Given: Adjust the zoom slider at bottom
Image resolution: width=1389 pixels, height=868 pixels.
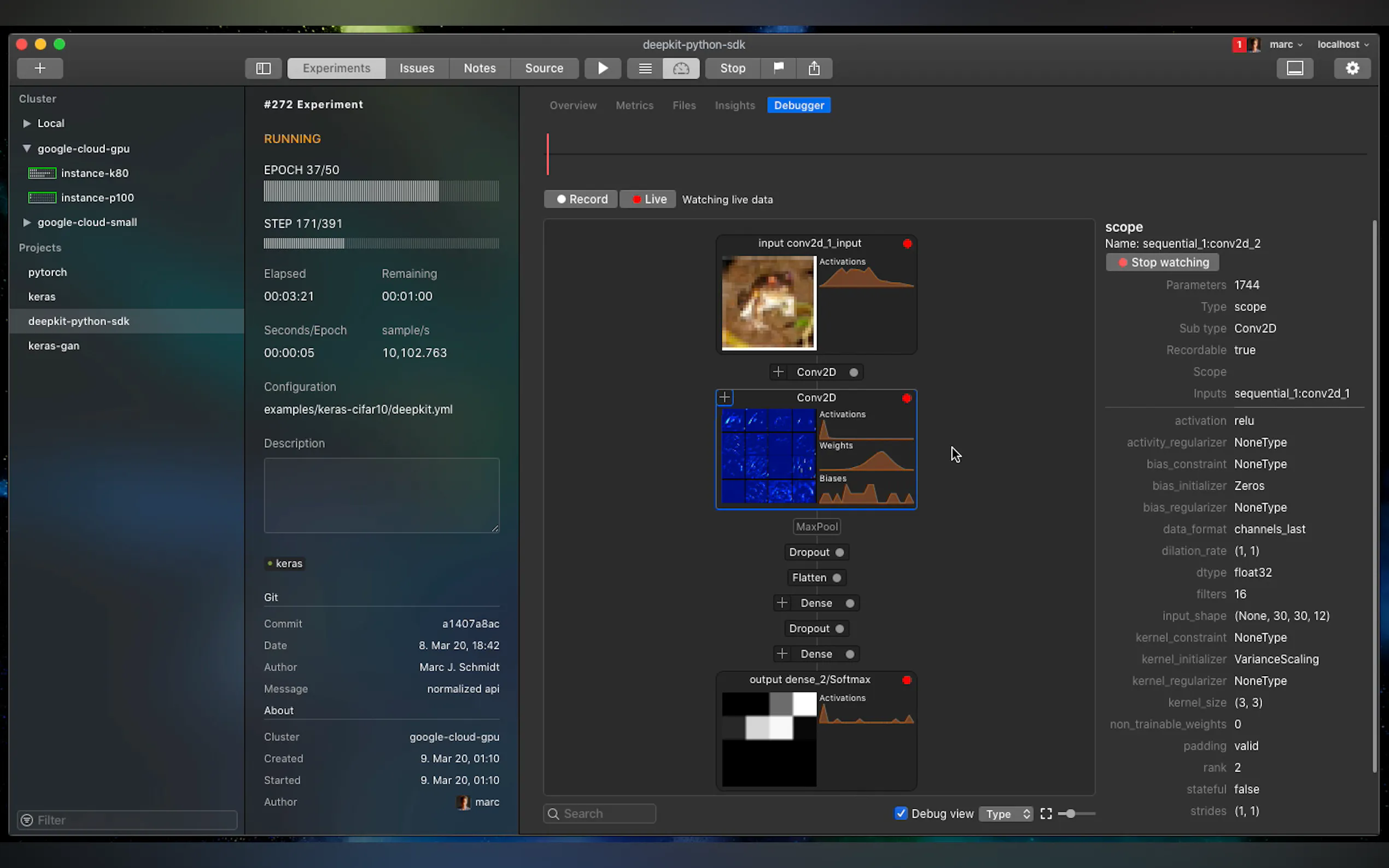Looking at the screenshot, I should point(1070,813).
